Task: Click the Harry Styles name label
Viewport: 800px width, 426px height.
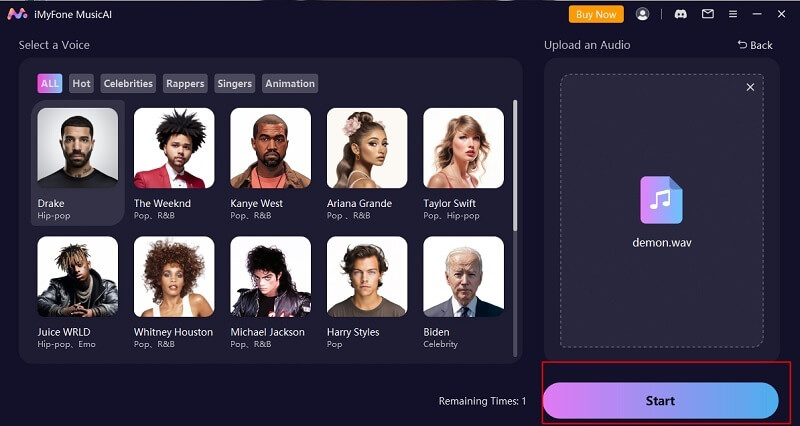Action: pos(353,332)
